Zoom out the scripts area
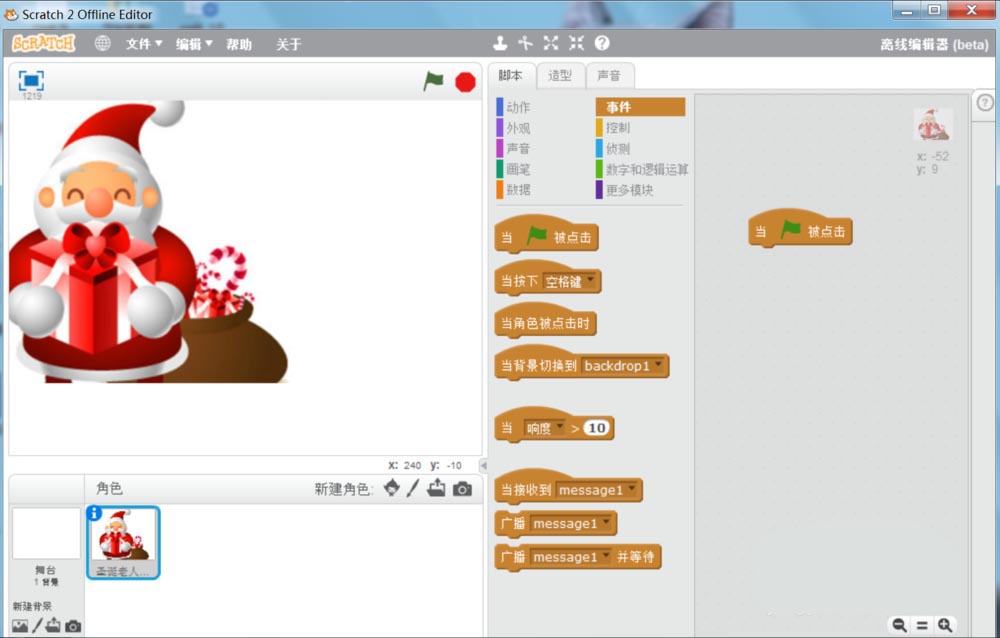This screenshot has width=1000, height=638. tap(899, 625)
